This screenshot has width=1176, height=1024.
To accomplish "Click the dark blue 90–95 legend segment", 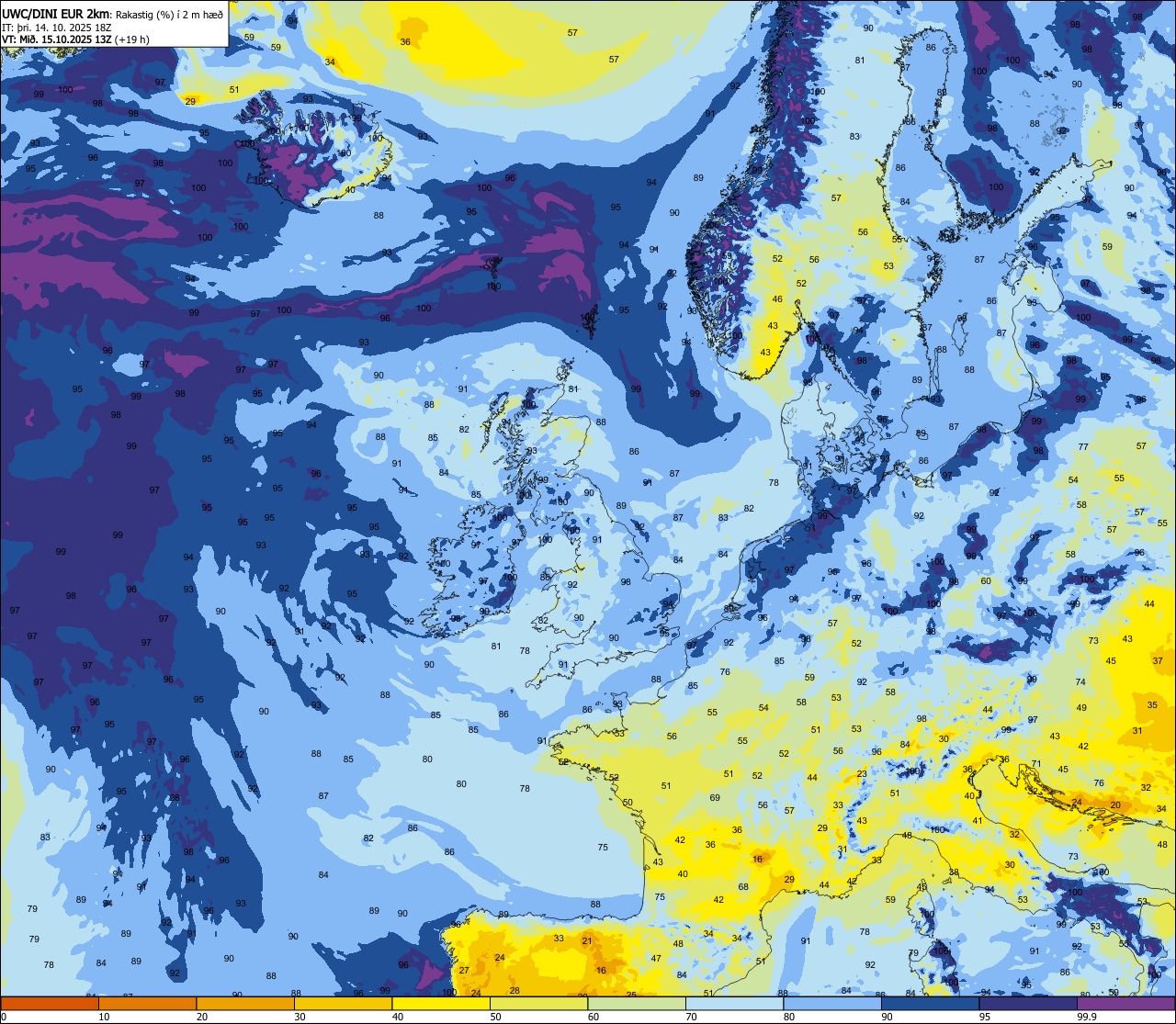I will click(x=930, y=1004).
